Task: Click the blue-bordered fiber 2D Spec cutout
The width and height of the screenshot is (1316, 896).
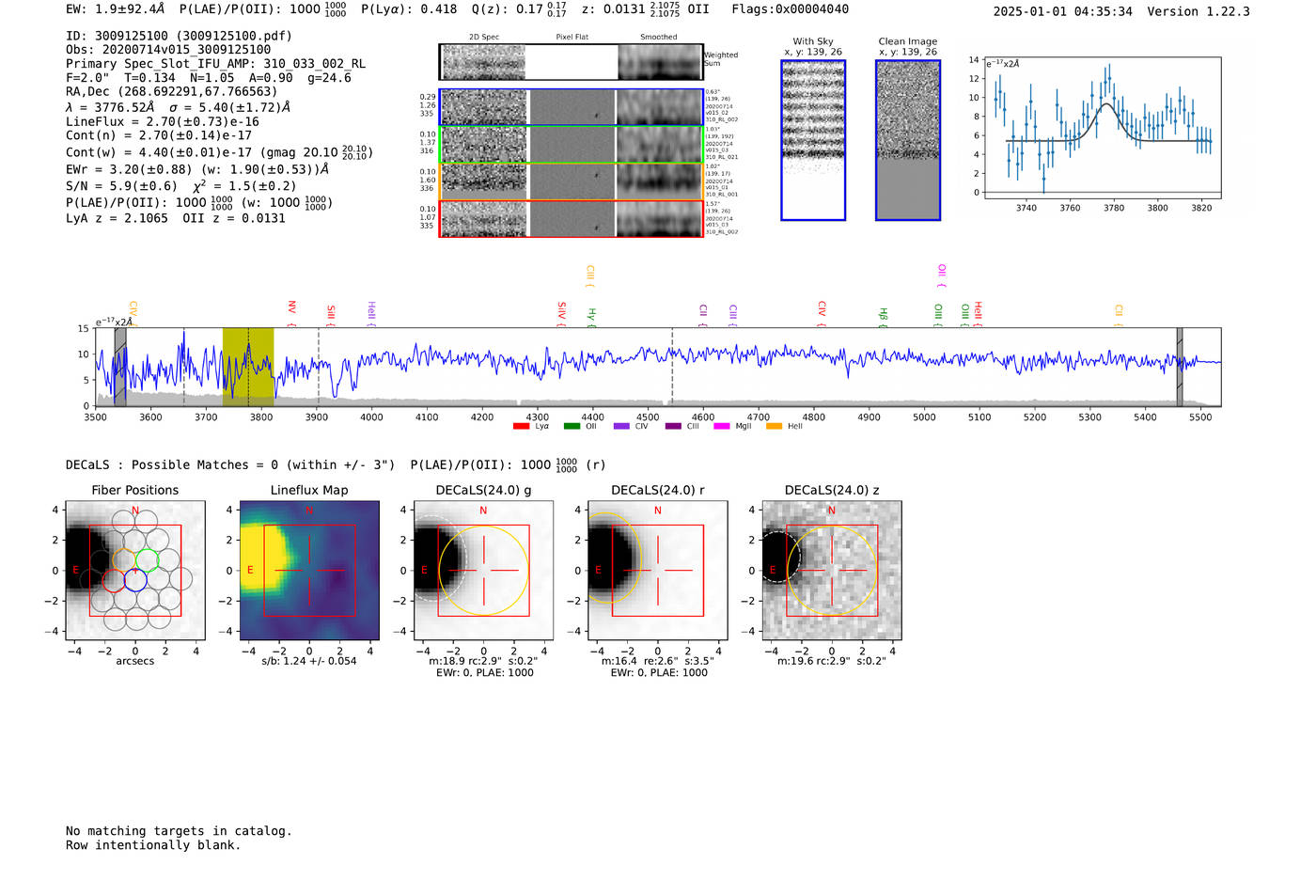Action: click(x=484, y=107)
